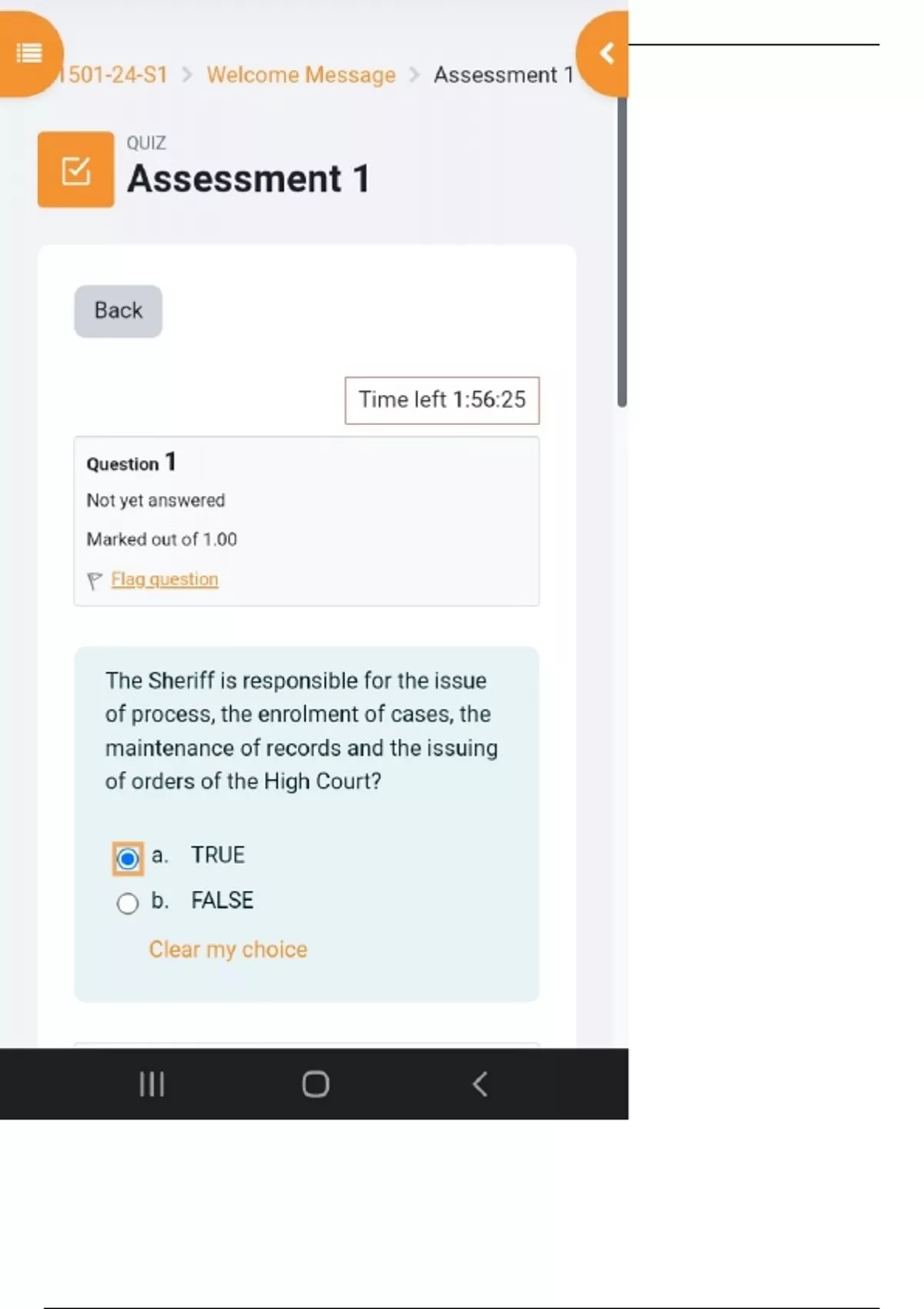Choose the FALSE radio option

point(128,902)
